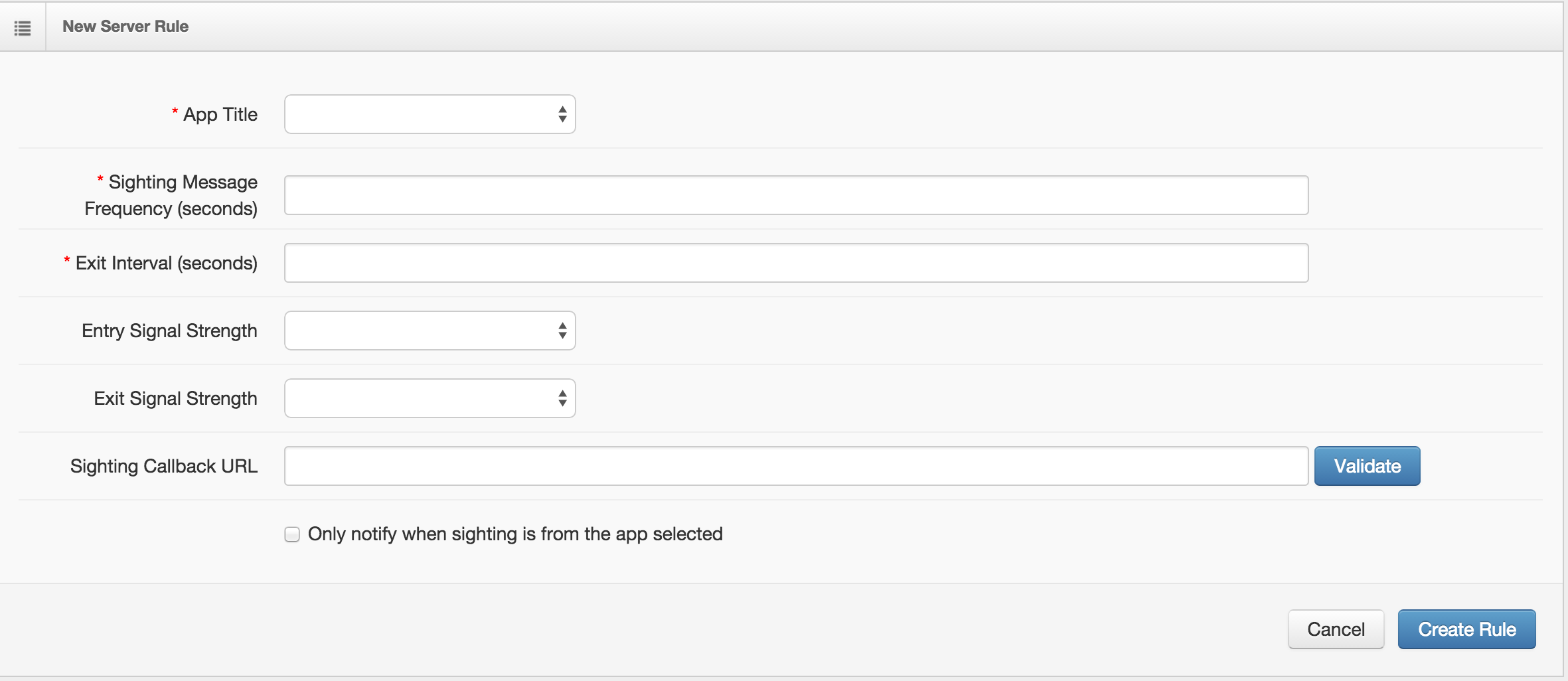Expand the Entry Signal Strength dropdown
Screen dimensions: 1568x681
click(x=430, y=331)
